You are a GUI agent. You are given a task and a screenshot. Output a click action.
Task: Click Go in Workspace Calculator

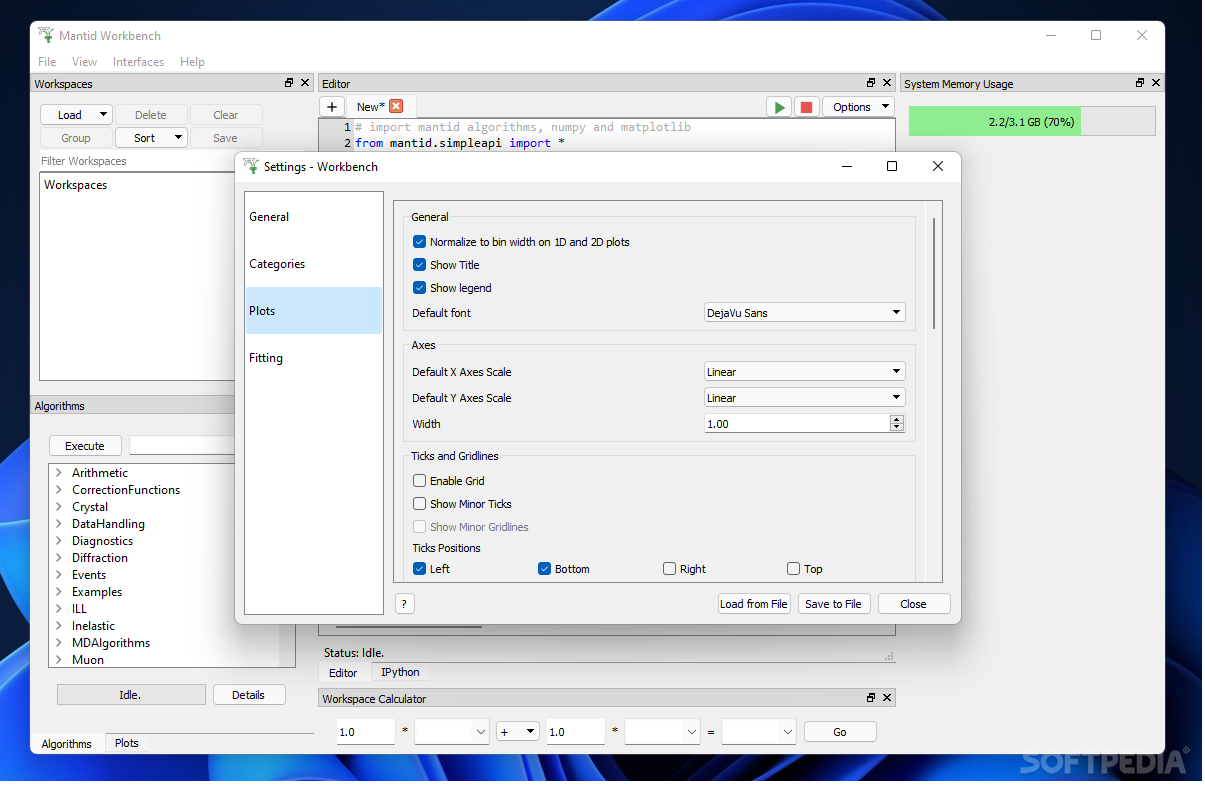[840, 732]
